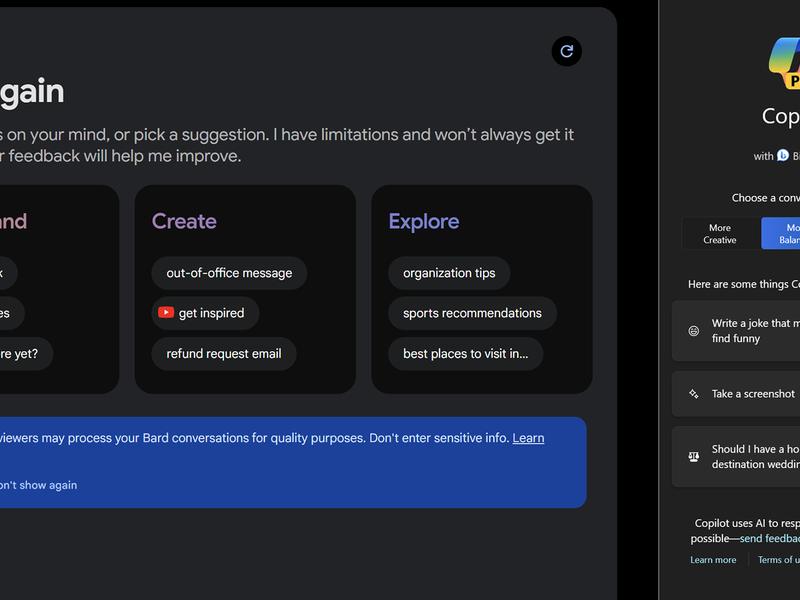Screen dimensions: 800x600
Task: Click the Create card heading
Action: [184, 221]
